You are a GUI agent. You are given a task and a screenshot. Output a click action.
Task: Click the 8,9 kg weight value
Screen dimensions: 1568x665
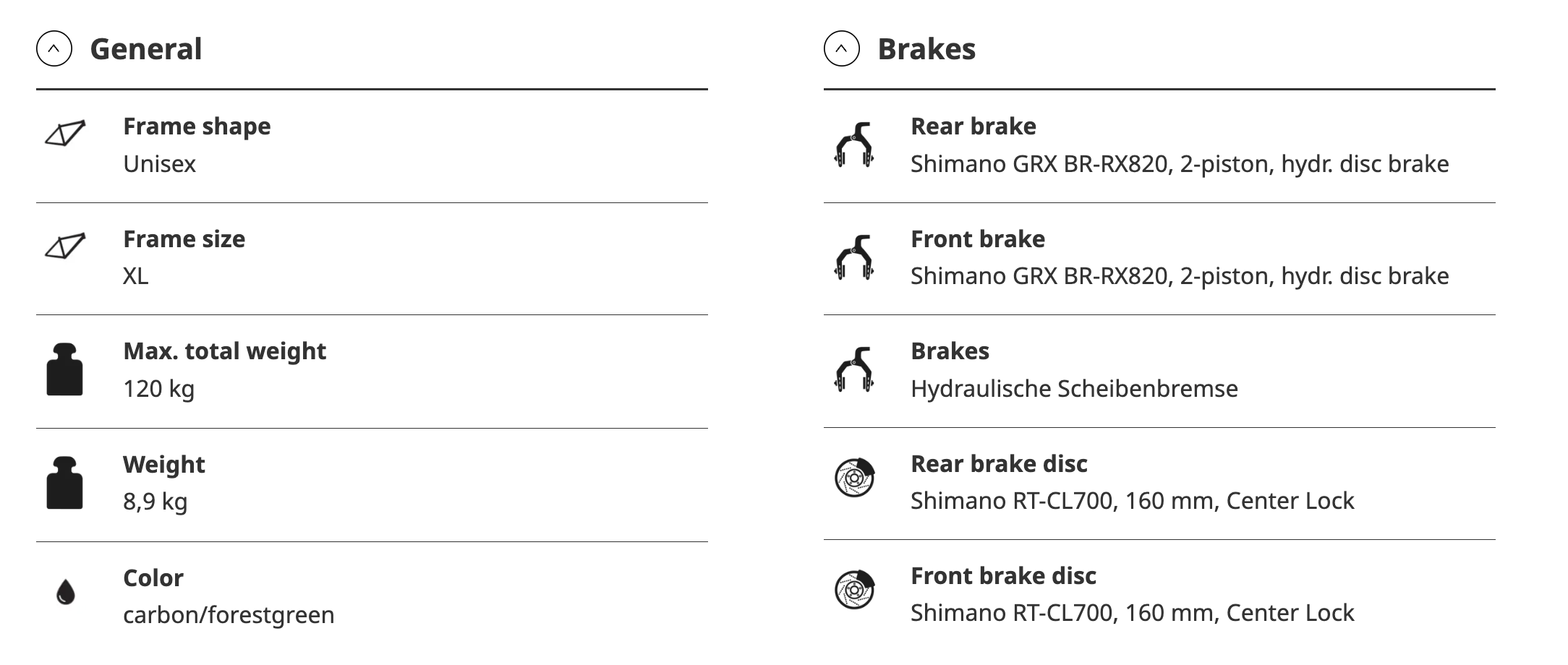point(155,502)
